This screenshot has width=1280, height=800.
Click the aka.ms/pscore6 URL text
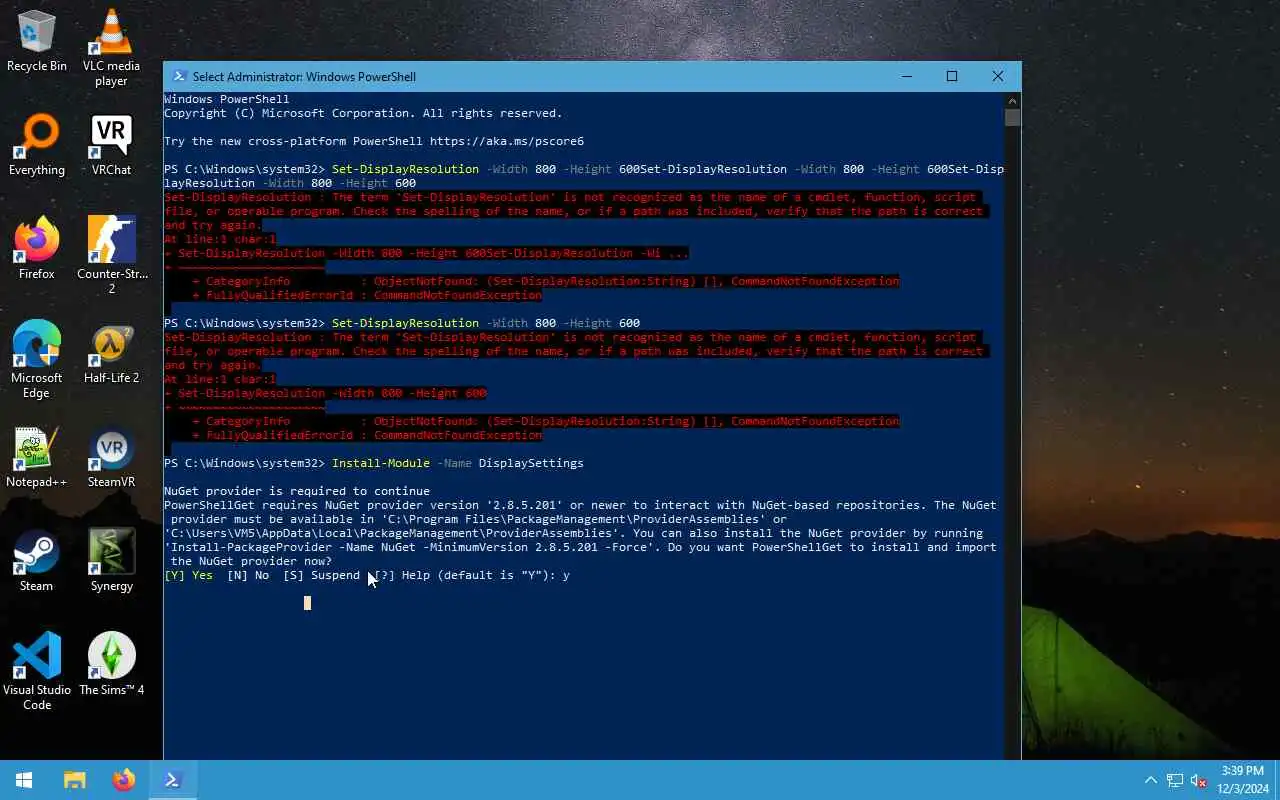click(x=507, y=141)
